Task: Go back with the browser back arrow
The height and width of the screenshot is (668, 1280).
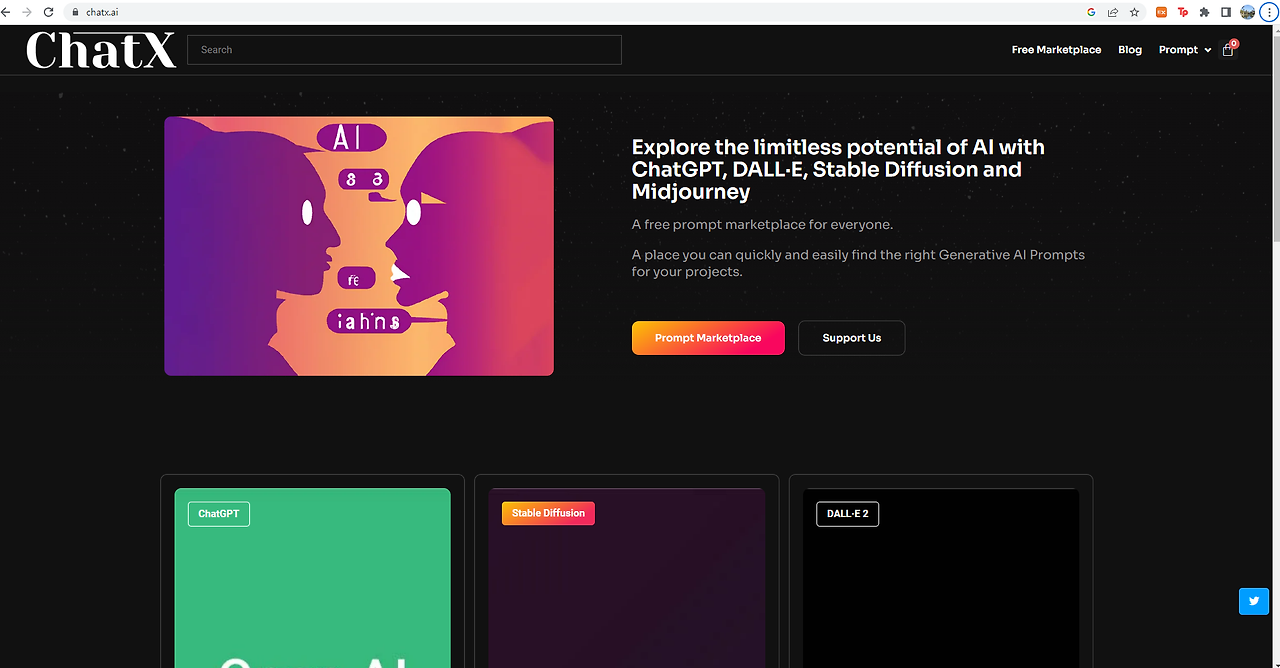Action: click(x=7, y=12)
